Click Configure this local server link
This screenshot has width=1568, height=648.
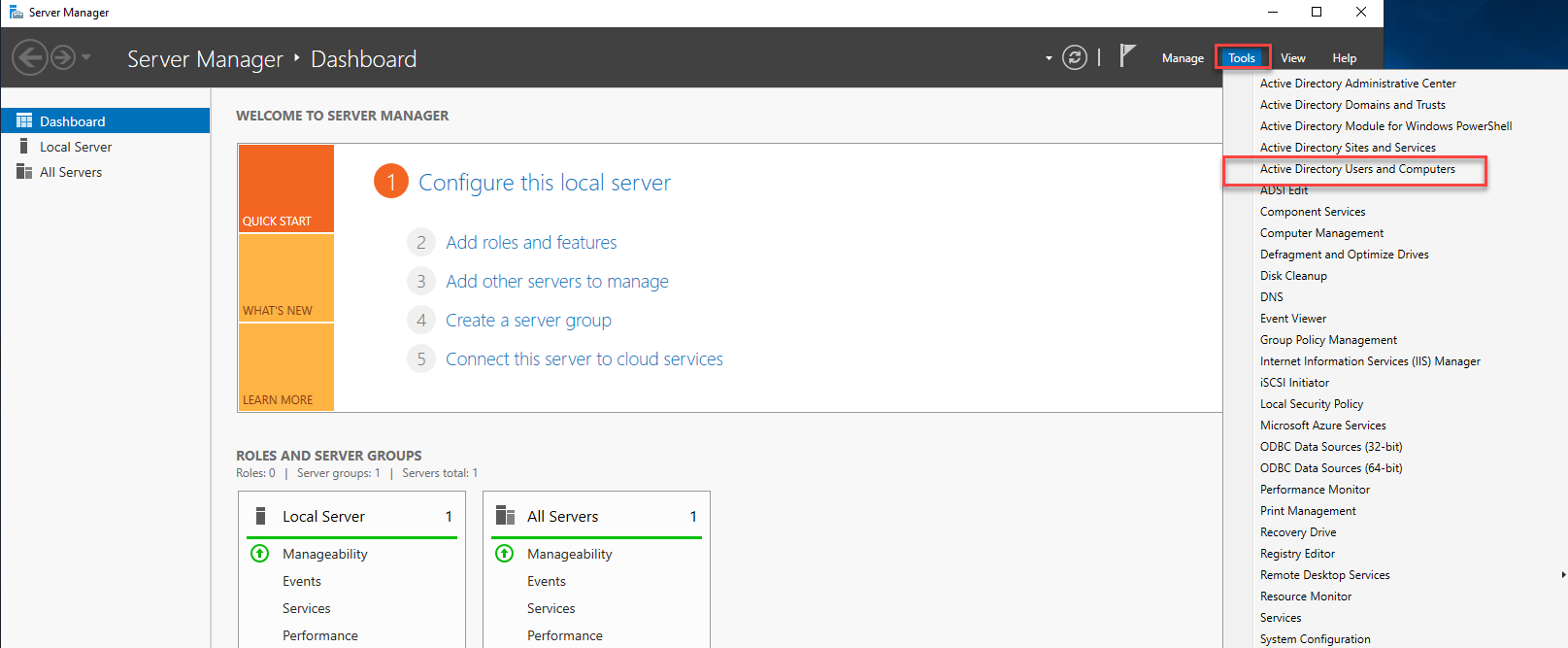pyautogui.click(x=545, y=183)
